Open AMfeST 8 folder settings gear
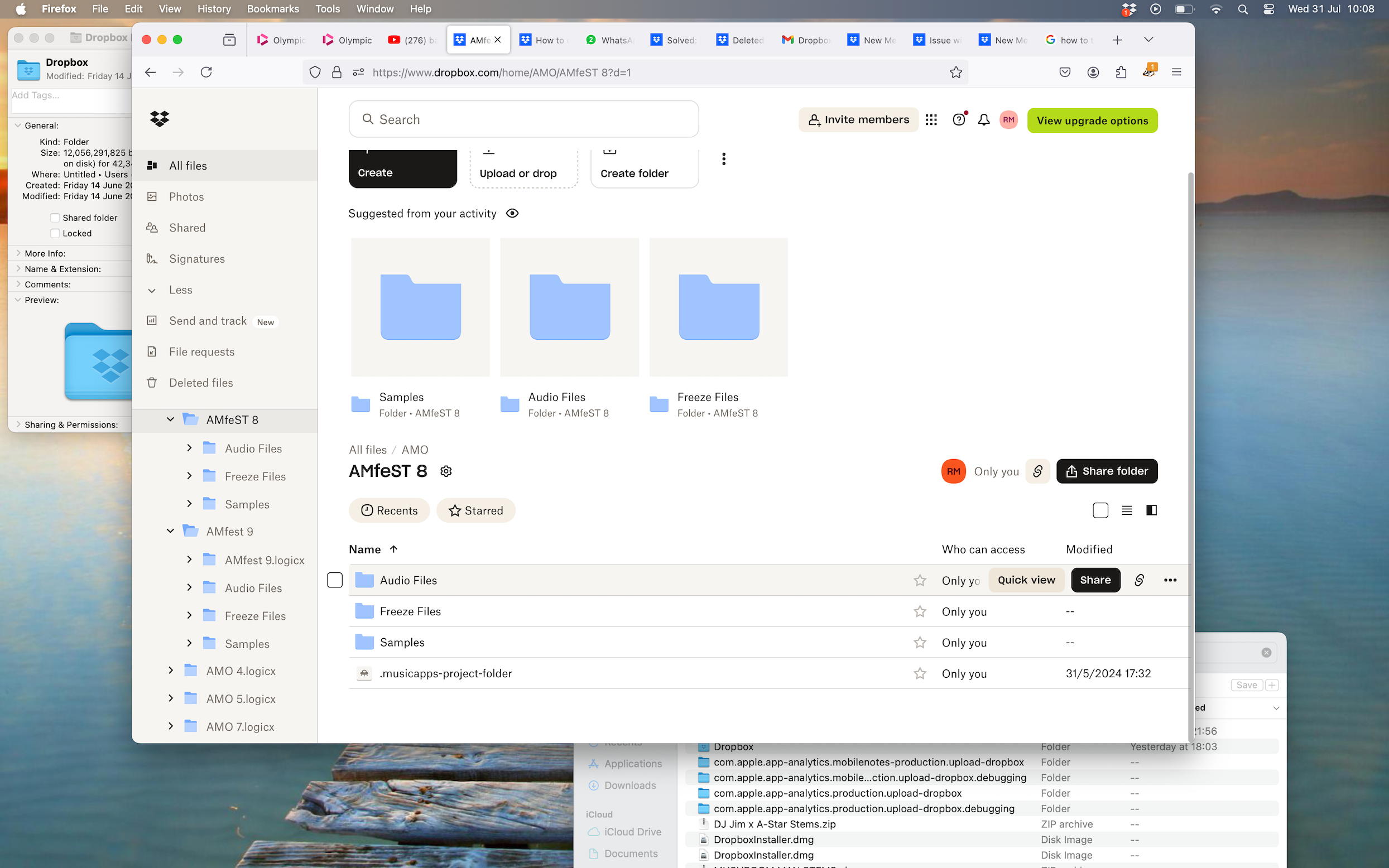The width and height of the screenshot is (1389, 868). click(446, 471)
